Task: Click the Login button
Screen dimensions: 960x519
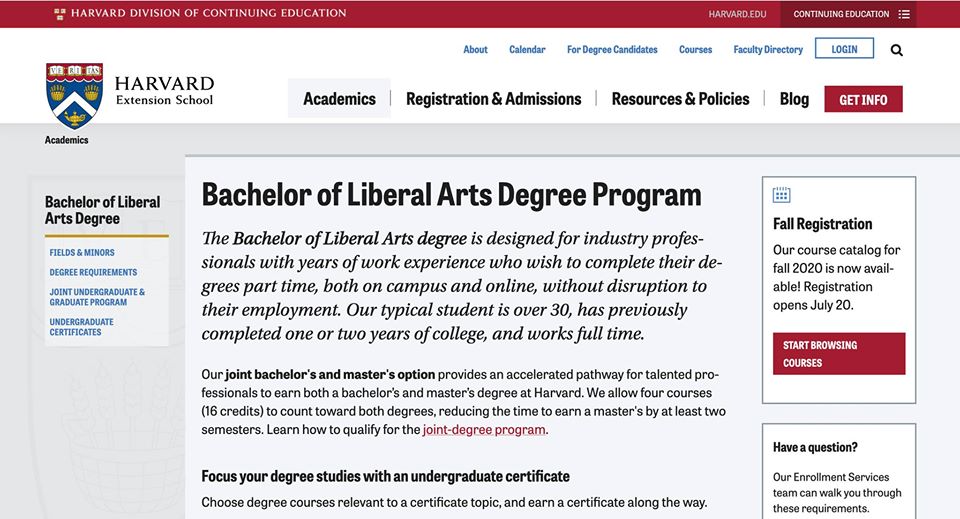Action: [844, 49]
